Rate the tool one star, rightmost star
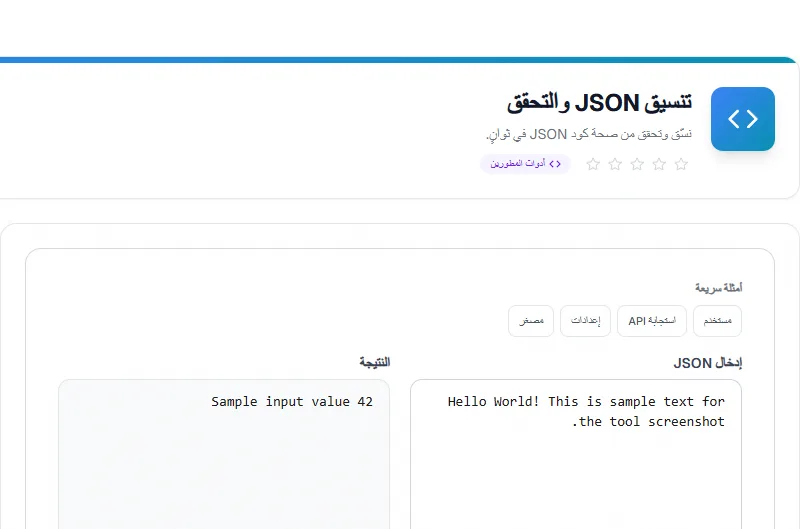This screenshot has height=529, width=800. point(681,164)
